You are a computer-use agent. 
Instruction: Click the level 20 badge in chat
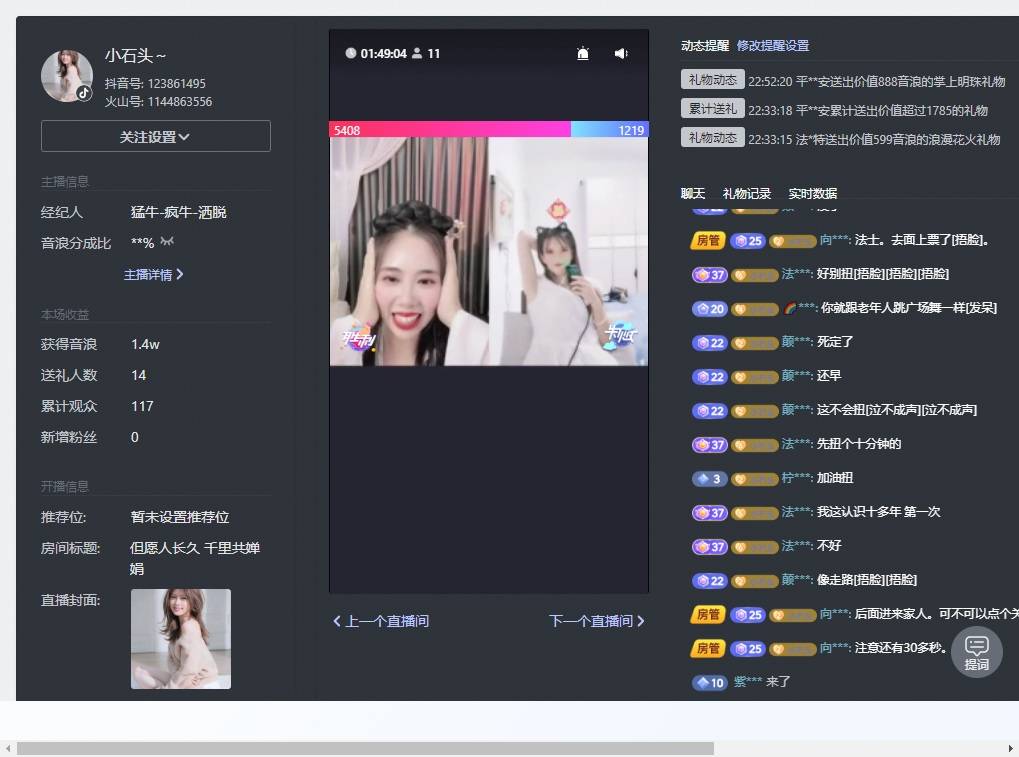coord(709,309)
